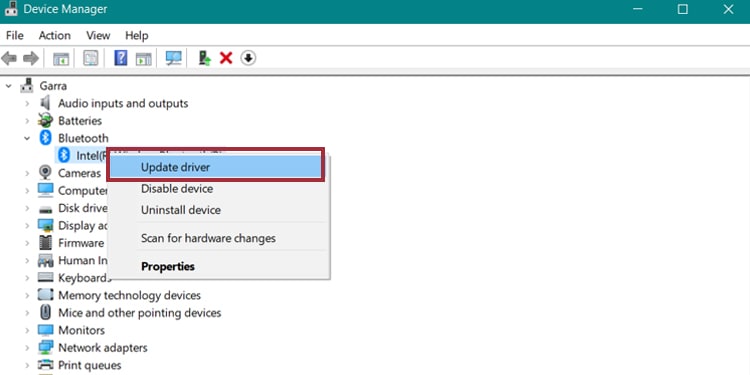
Task: Select the Bluetooth category label
Action: click(83, 138)
